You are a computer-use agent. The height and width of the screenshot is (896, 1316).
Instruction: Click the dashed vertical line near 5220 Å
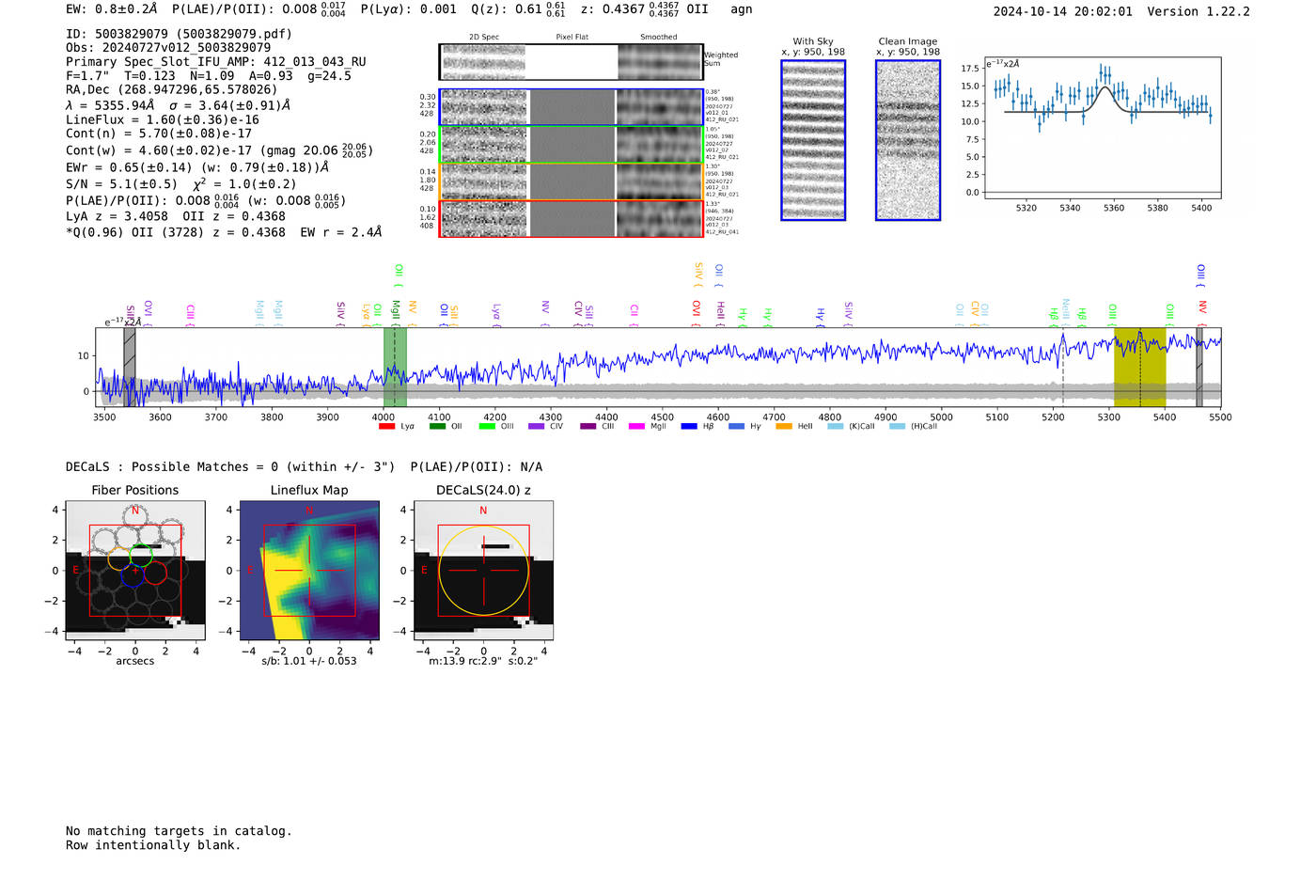[x=1063, y=368]
